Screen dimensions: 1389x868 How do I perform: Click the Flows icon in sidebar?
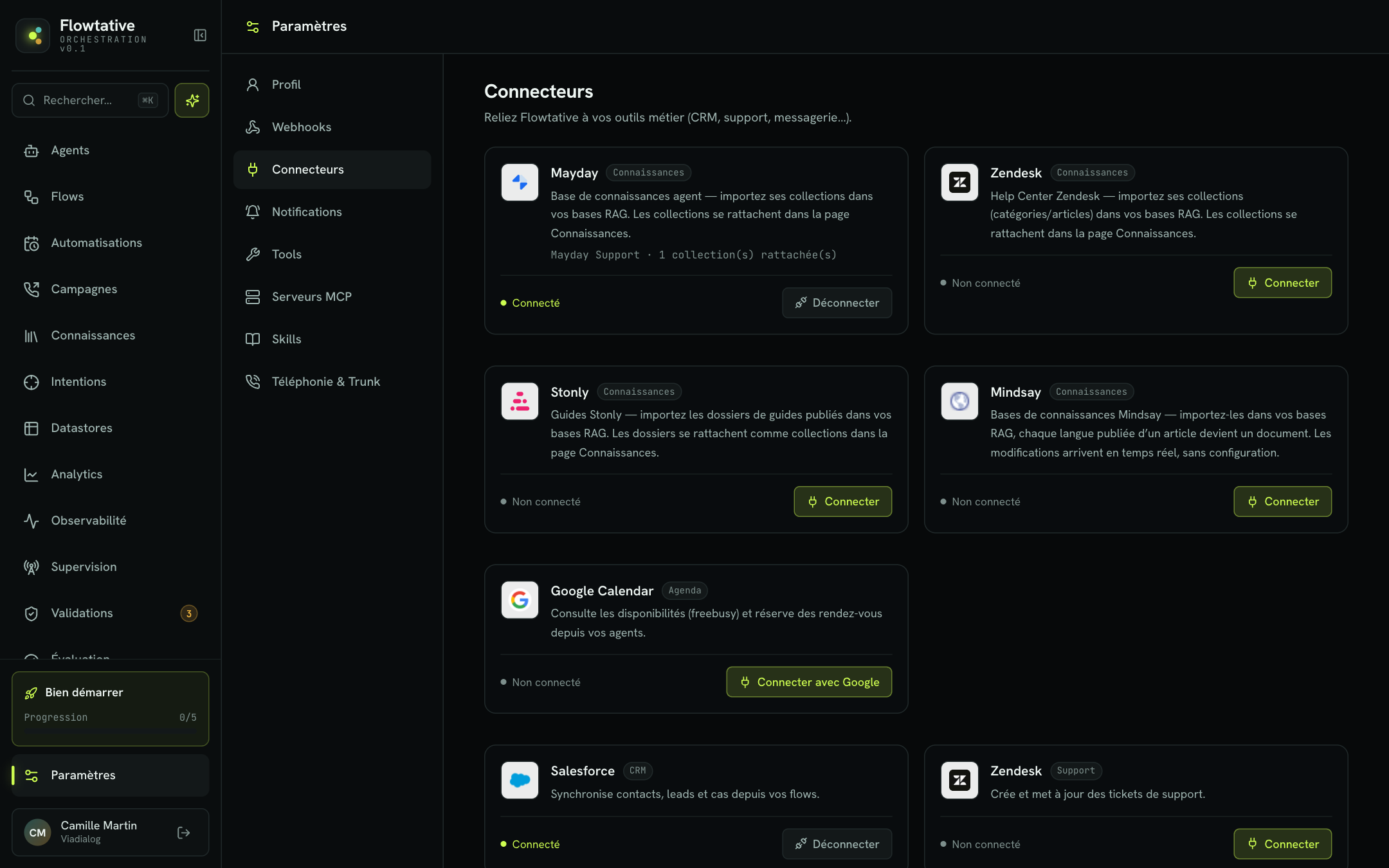point(32,197)
